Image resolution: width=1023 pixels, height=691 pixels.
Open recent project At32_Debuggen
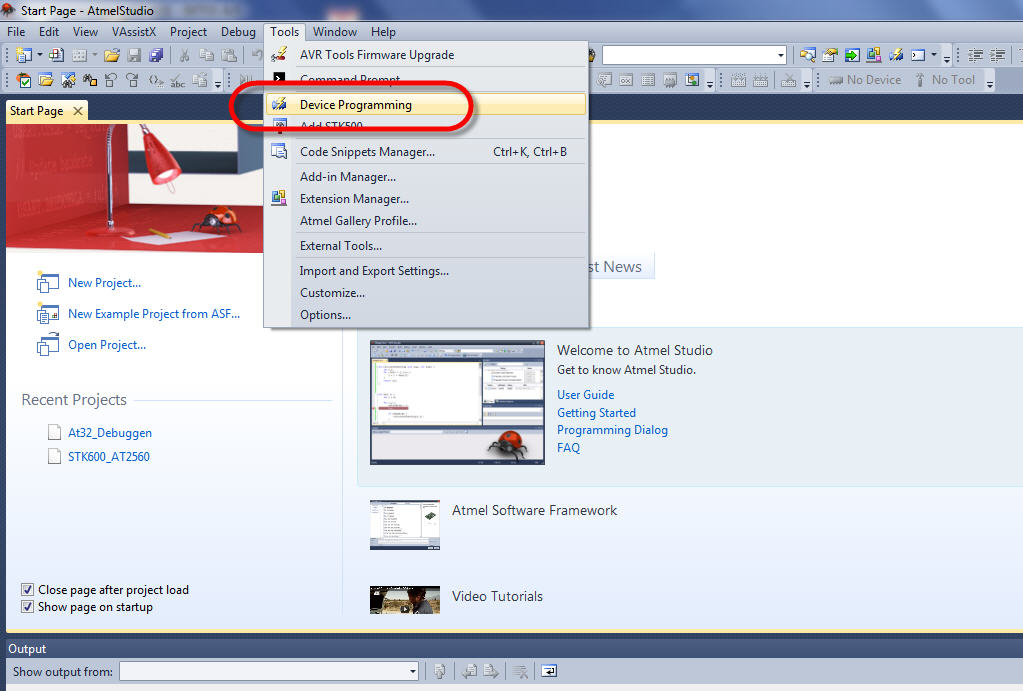(x=110, y=433)
